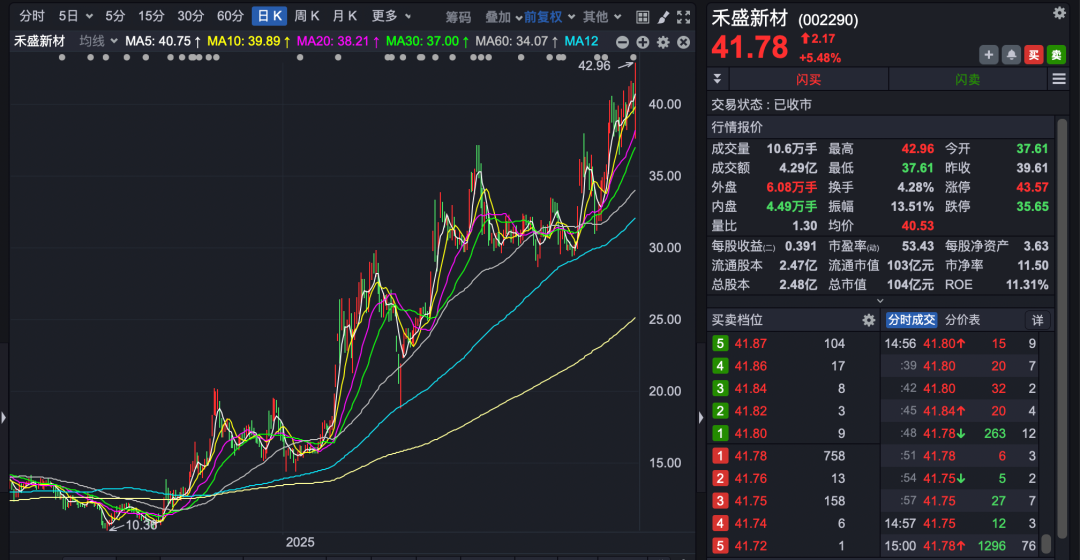
Task: Click the grid layout icon in chart toolbar
Action: click(x=642, y=16)
